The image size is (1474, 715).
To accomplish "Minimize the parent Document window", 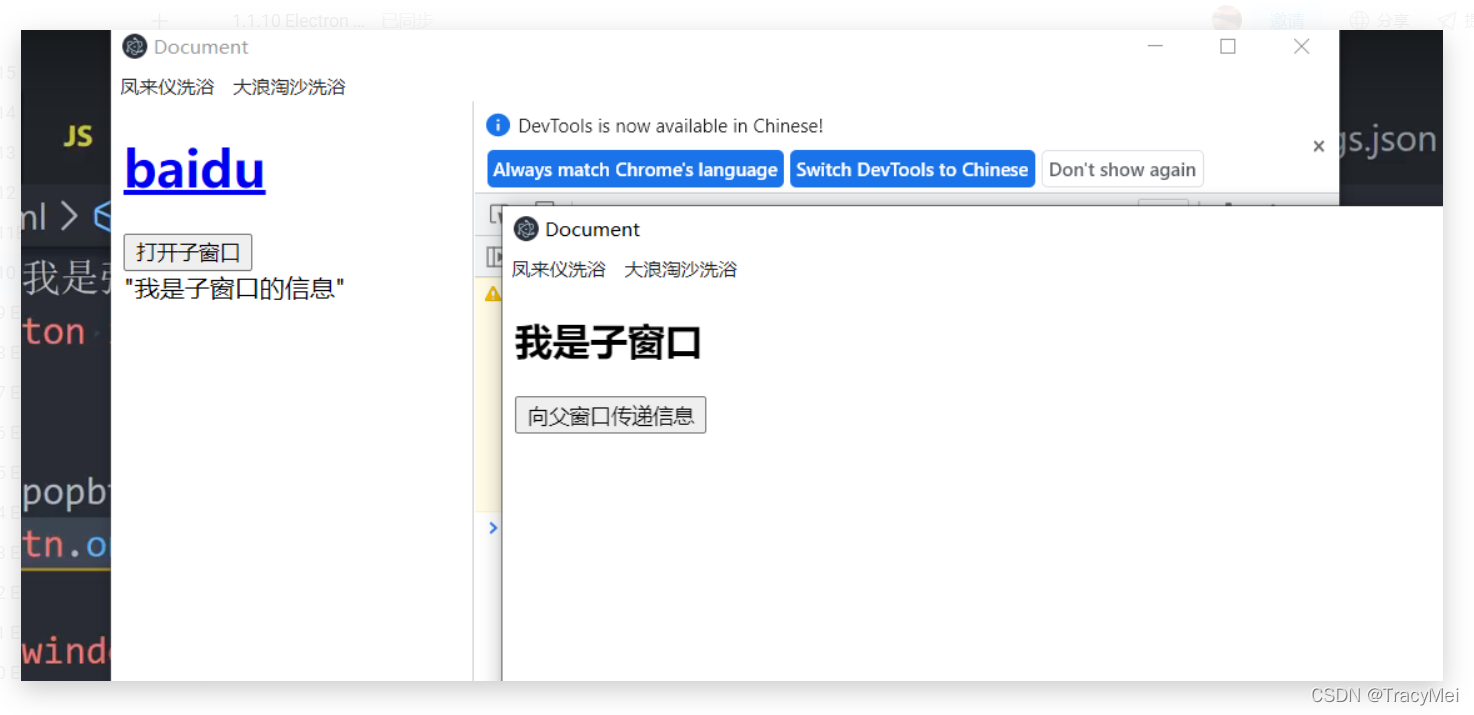I will point(1155,46).
